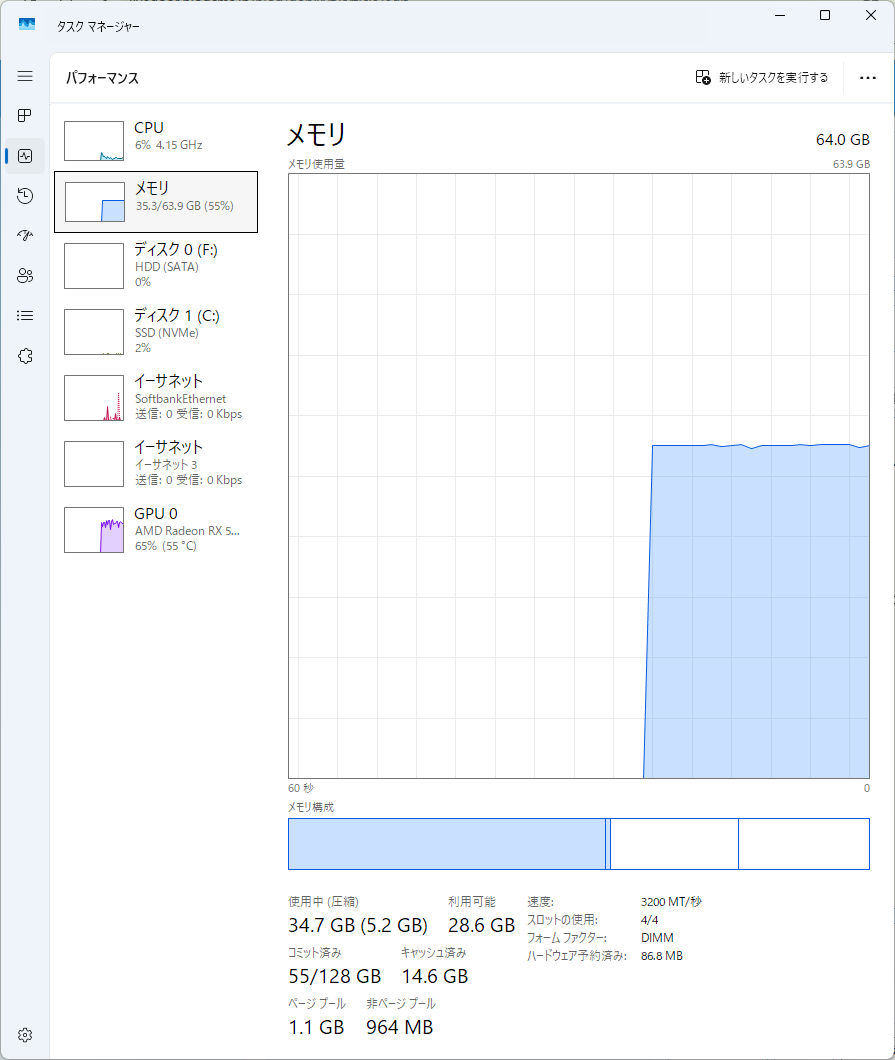Close the Task Manager window
895x1060 pixels.
(871, 15)
